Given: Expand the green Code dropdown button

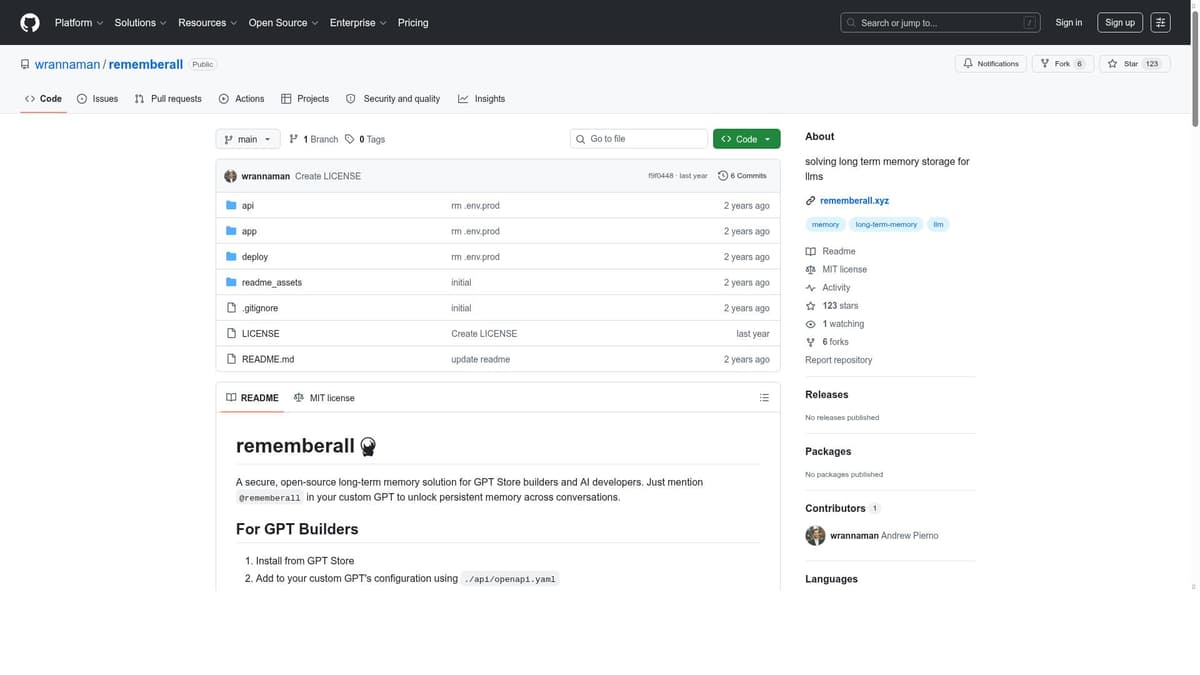Looking at the screenshot, I should (x=746, y=139).
